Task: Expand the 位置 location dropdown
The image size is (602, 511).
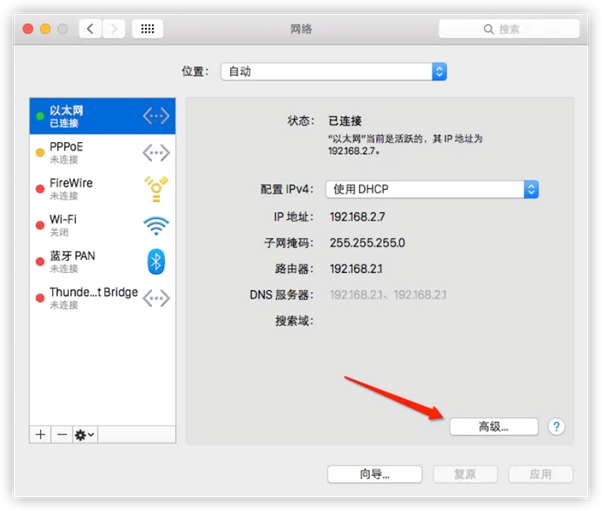Action: [334, 72]
